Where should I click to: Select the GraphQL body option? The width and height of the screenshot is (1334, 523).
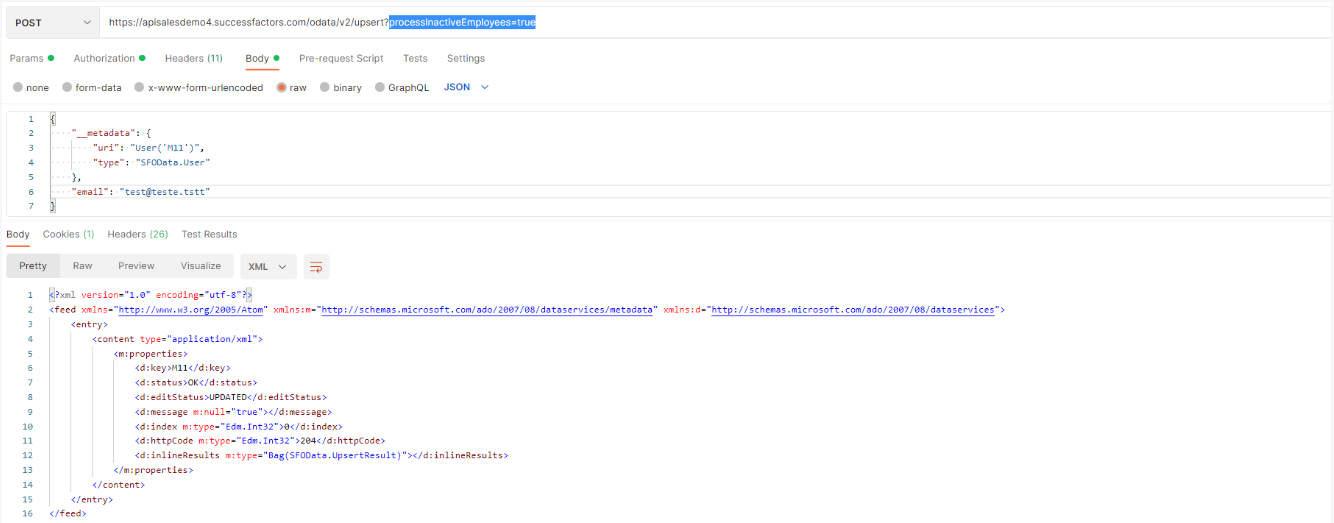point(402,88)
